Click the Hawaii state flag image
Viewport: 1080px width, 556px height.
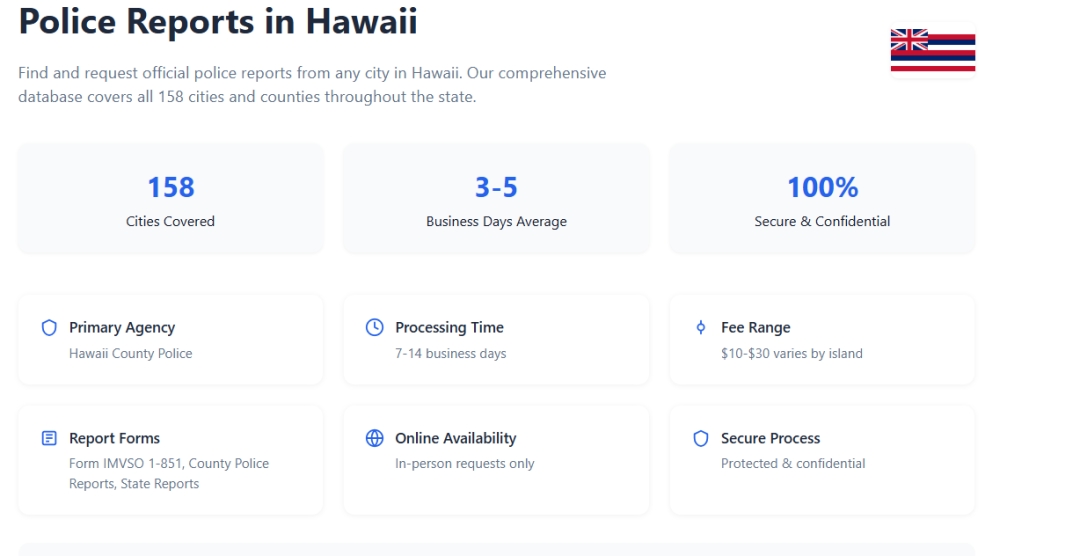click(932, 50)
